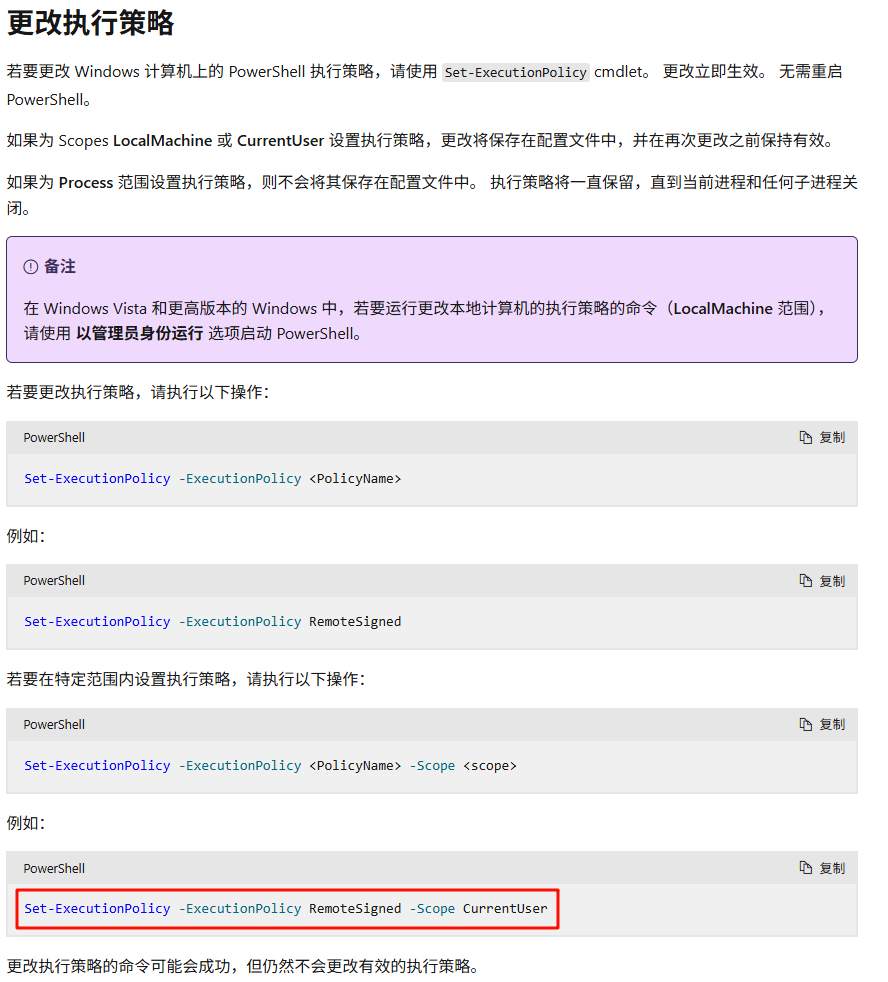Copy the RemoteSigned -Scope CurrentUser code block
Viewport: 888px width, 982px height.
click(x=822, y=868)
